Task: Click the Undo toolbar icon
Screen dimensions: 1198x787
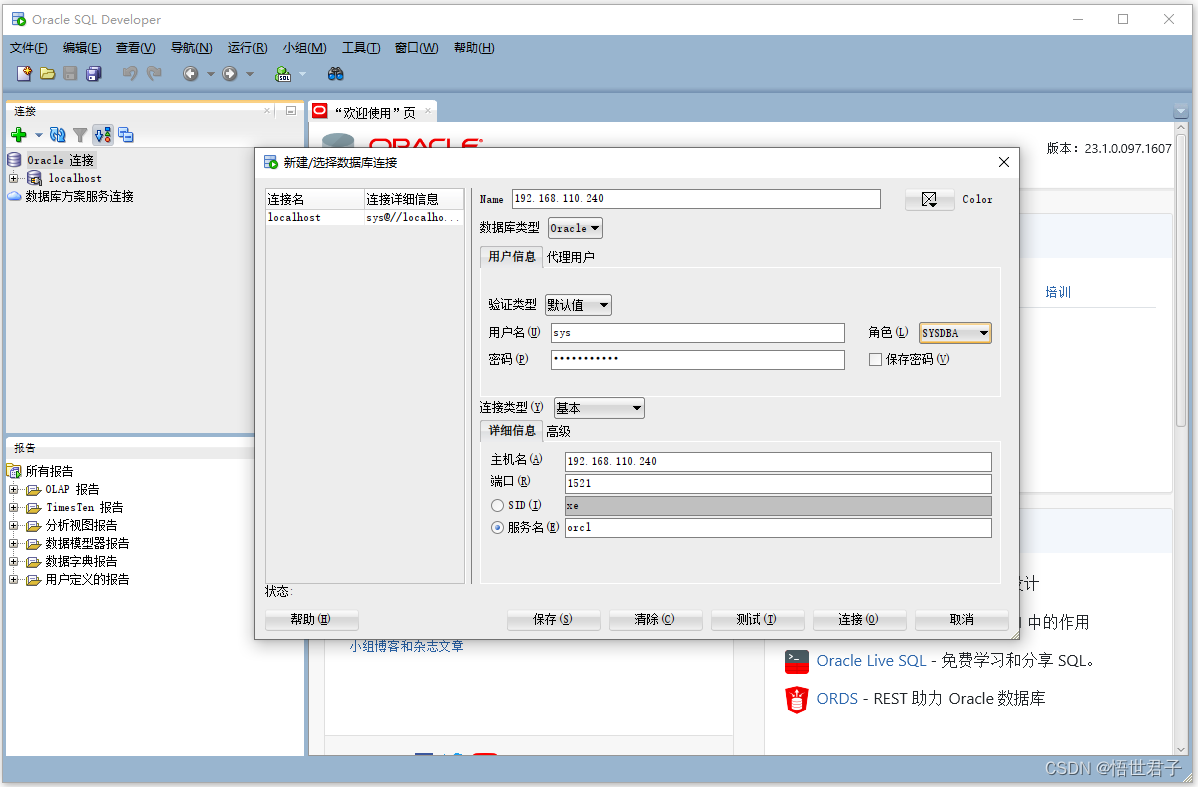Action: click(x=130, y=73)
